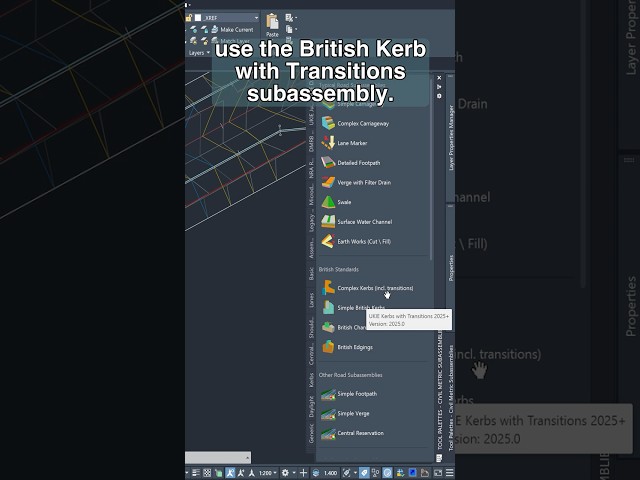Image resolution: width=640 pixels, height=480 pixels.
Task: Select the Detailed Footpath subassembly
Action: click(351, 162)
